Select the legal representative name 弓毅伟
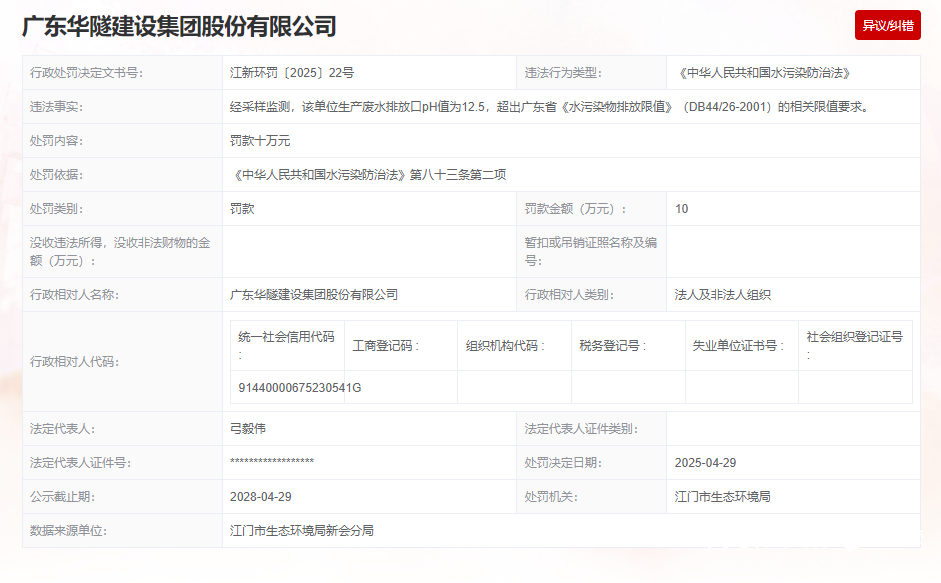This screenshot has width=941, height=583. [x=248, y=429]
